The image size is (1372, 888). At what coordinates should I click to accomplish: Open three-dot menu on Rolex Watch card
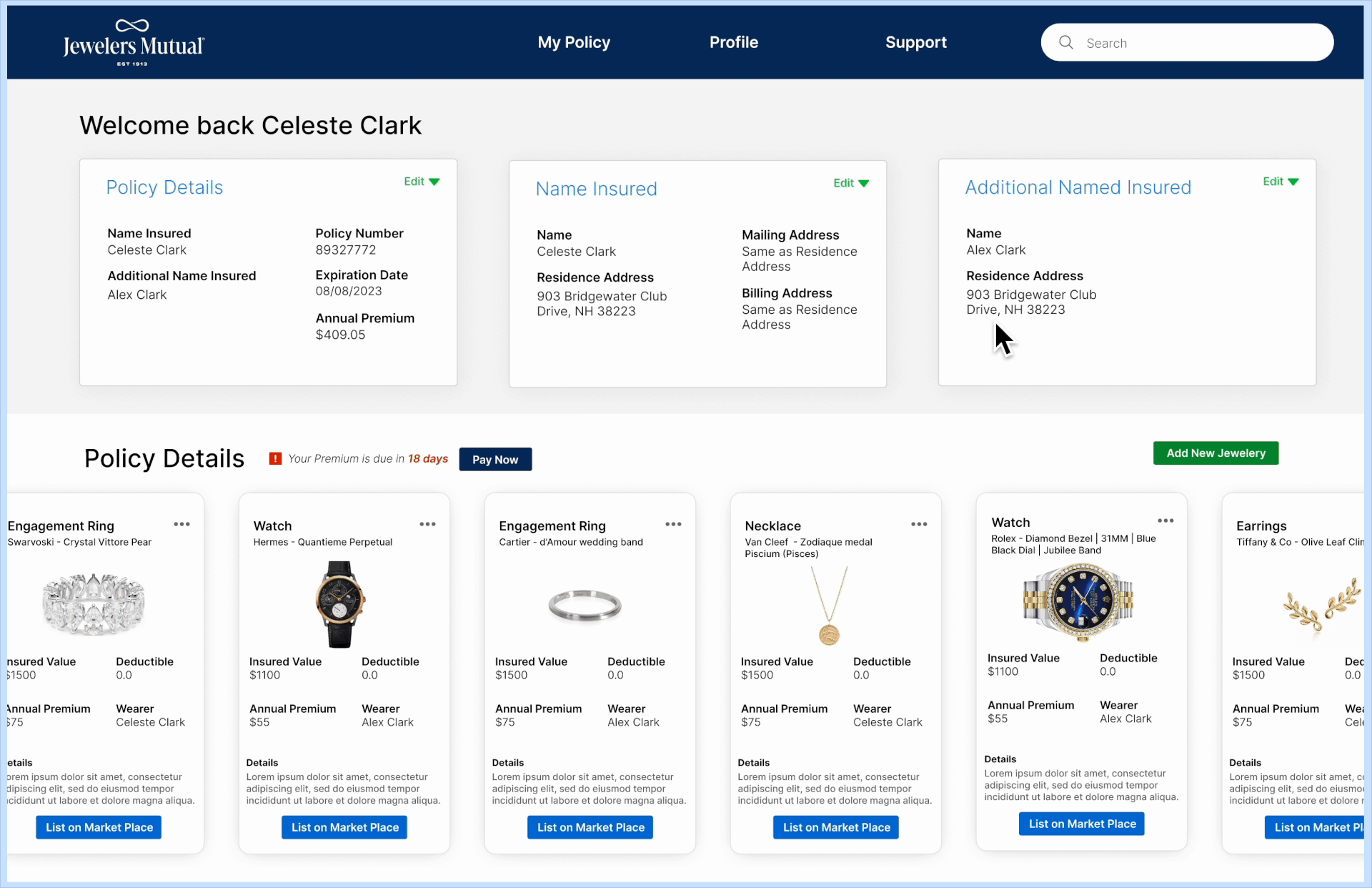click(x=1165, y=521)
